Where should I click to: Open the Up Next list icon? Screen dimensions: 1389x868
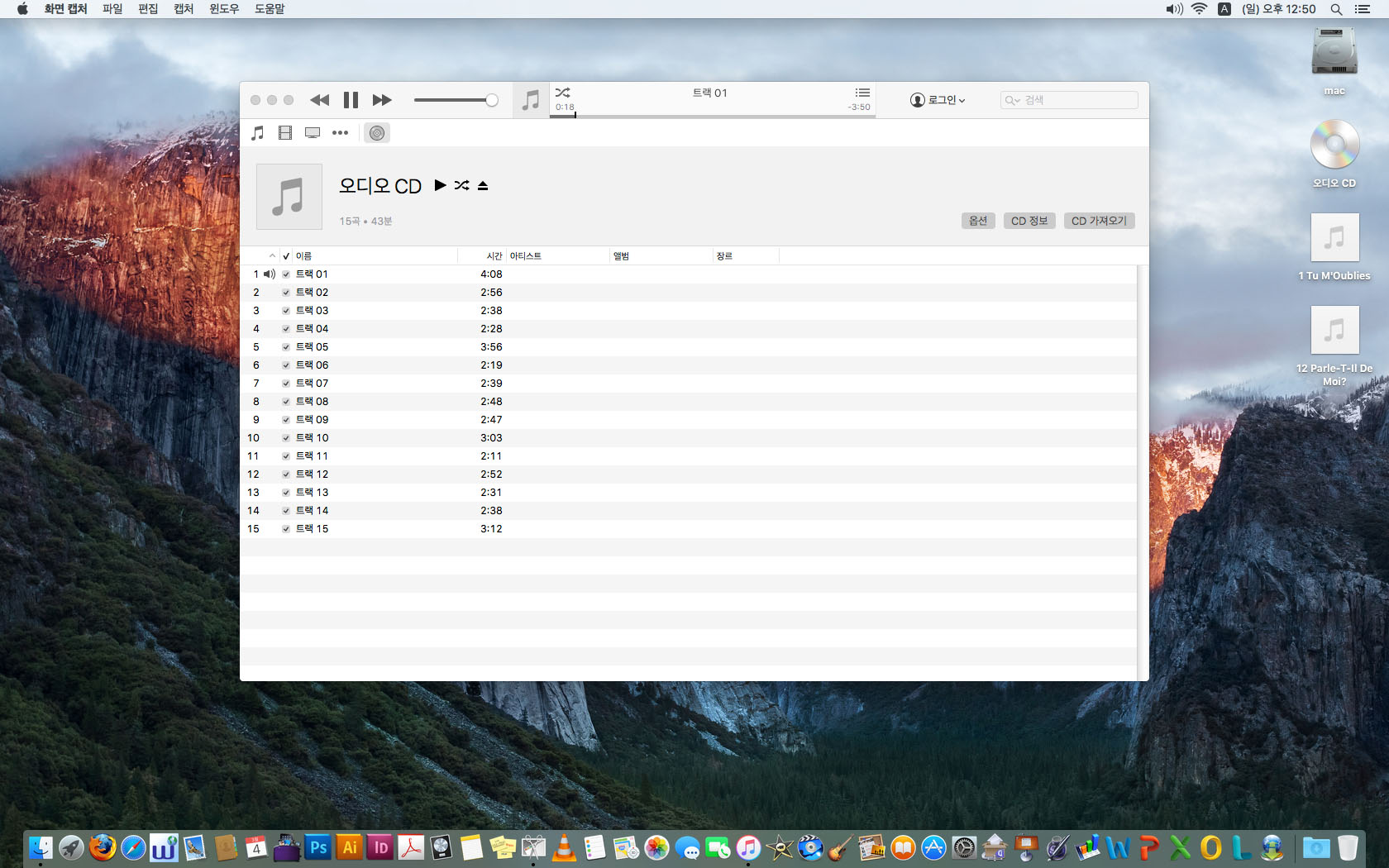[x=862, y=93]
